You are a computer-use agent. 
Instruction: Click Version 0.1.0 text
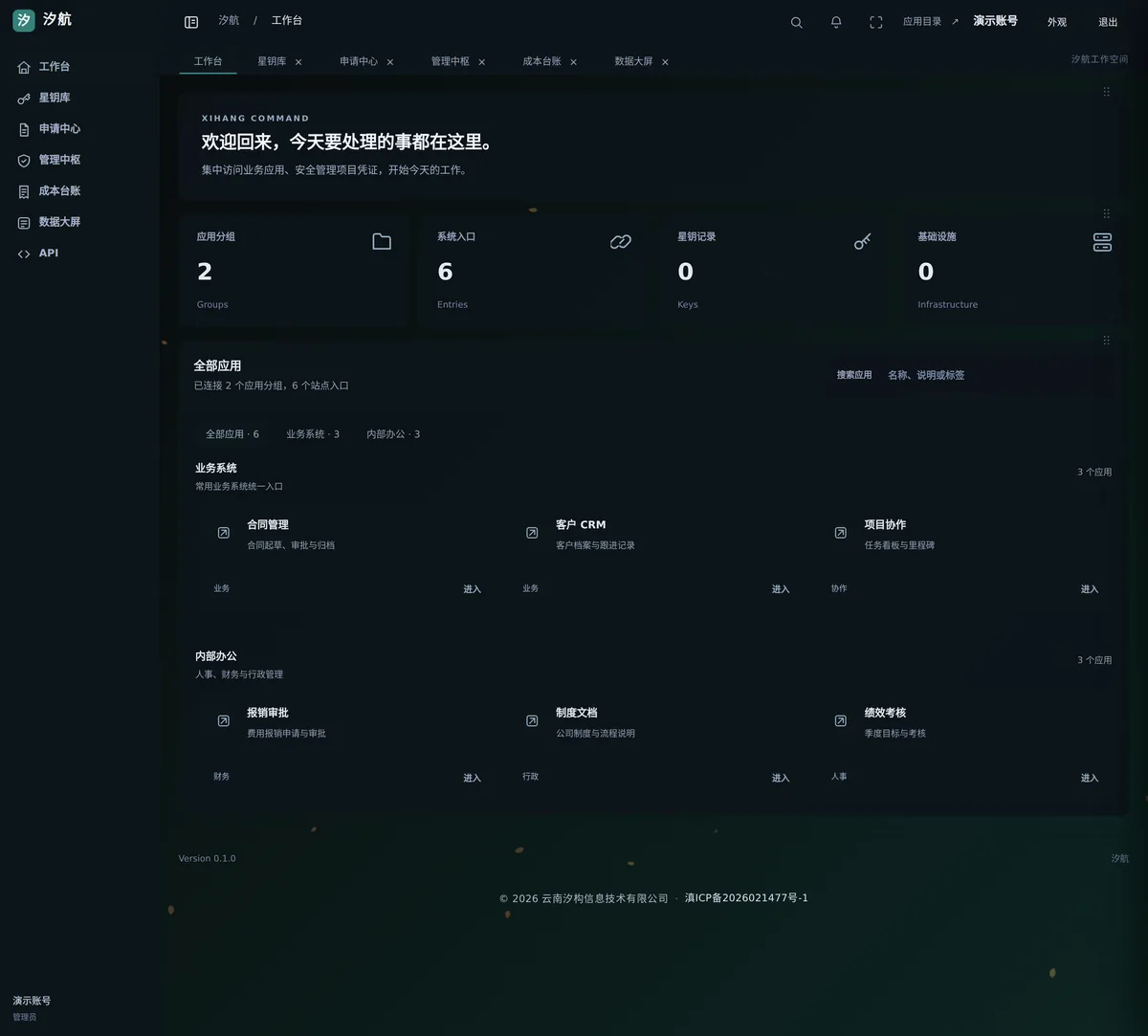click(x=207, y=859)
